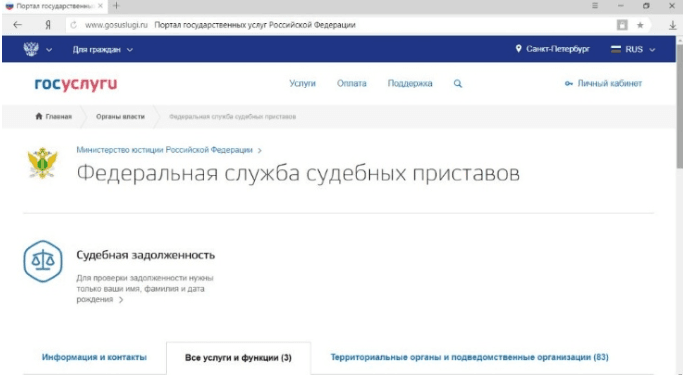Open the reader mode icon in address bar

pyautogui.click(x=622, y=25)
